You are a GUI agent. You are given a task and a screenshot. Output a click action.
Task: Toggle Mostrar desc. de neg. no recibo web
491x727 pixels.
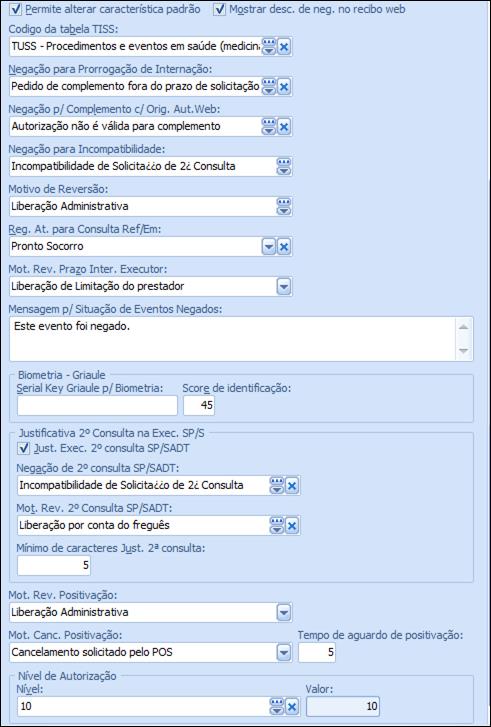tap(219, 9)
